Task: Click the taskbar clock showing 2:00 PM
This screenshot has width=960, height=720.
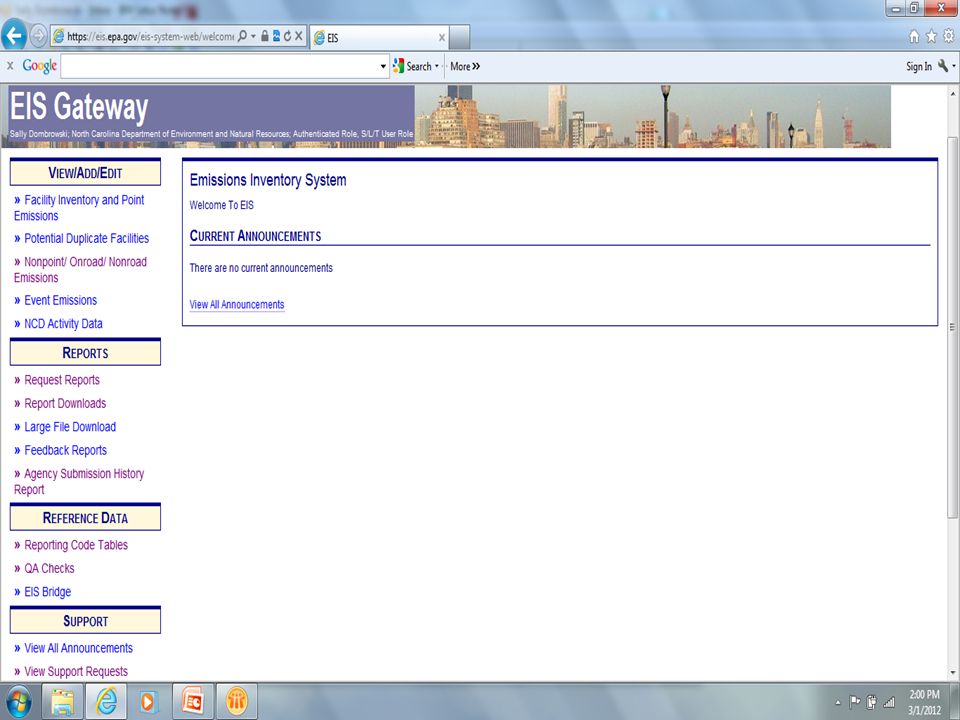Action: point(924,702)
